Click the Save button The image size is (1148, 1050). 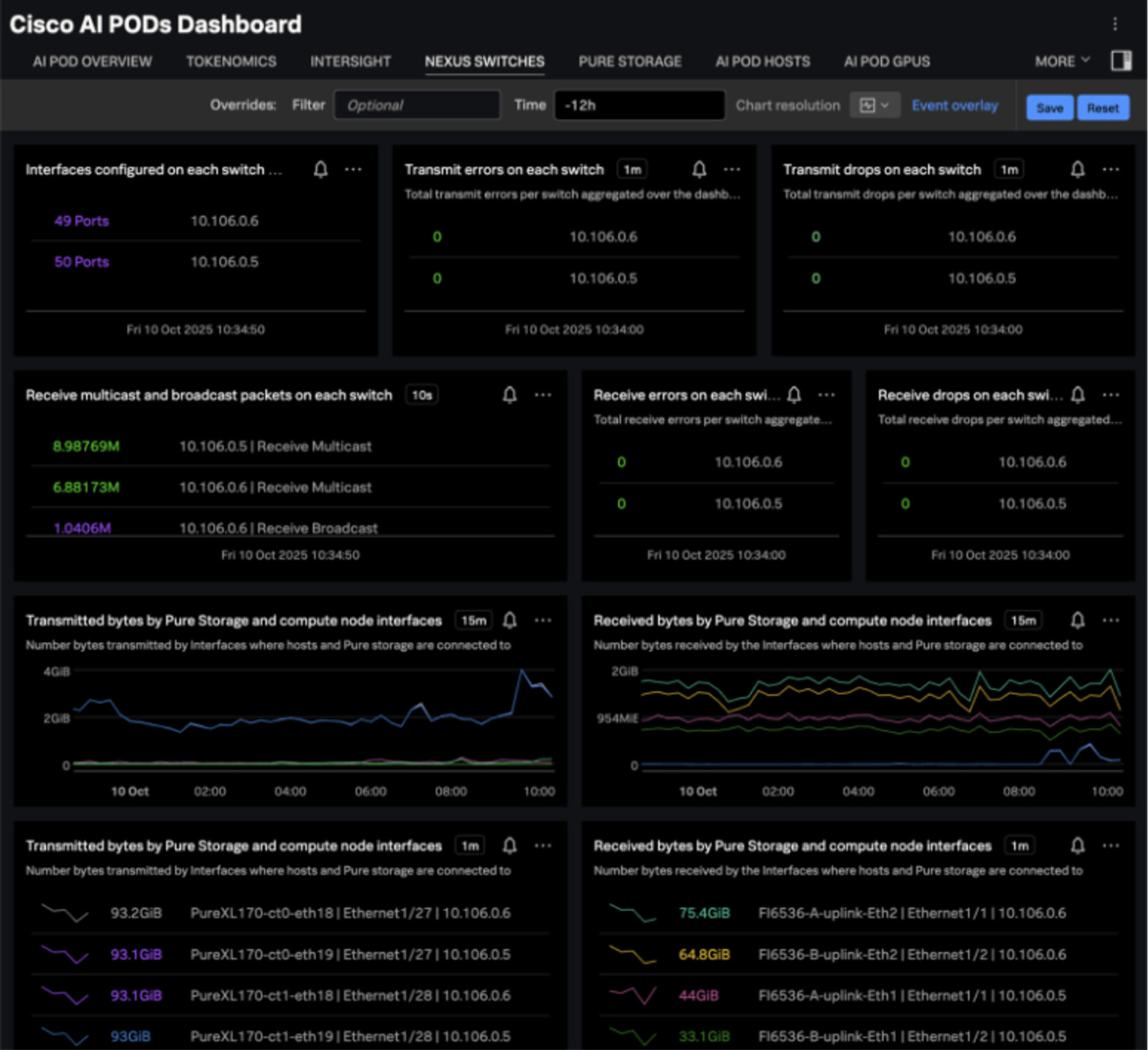(x=1049, y=108)
